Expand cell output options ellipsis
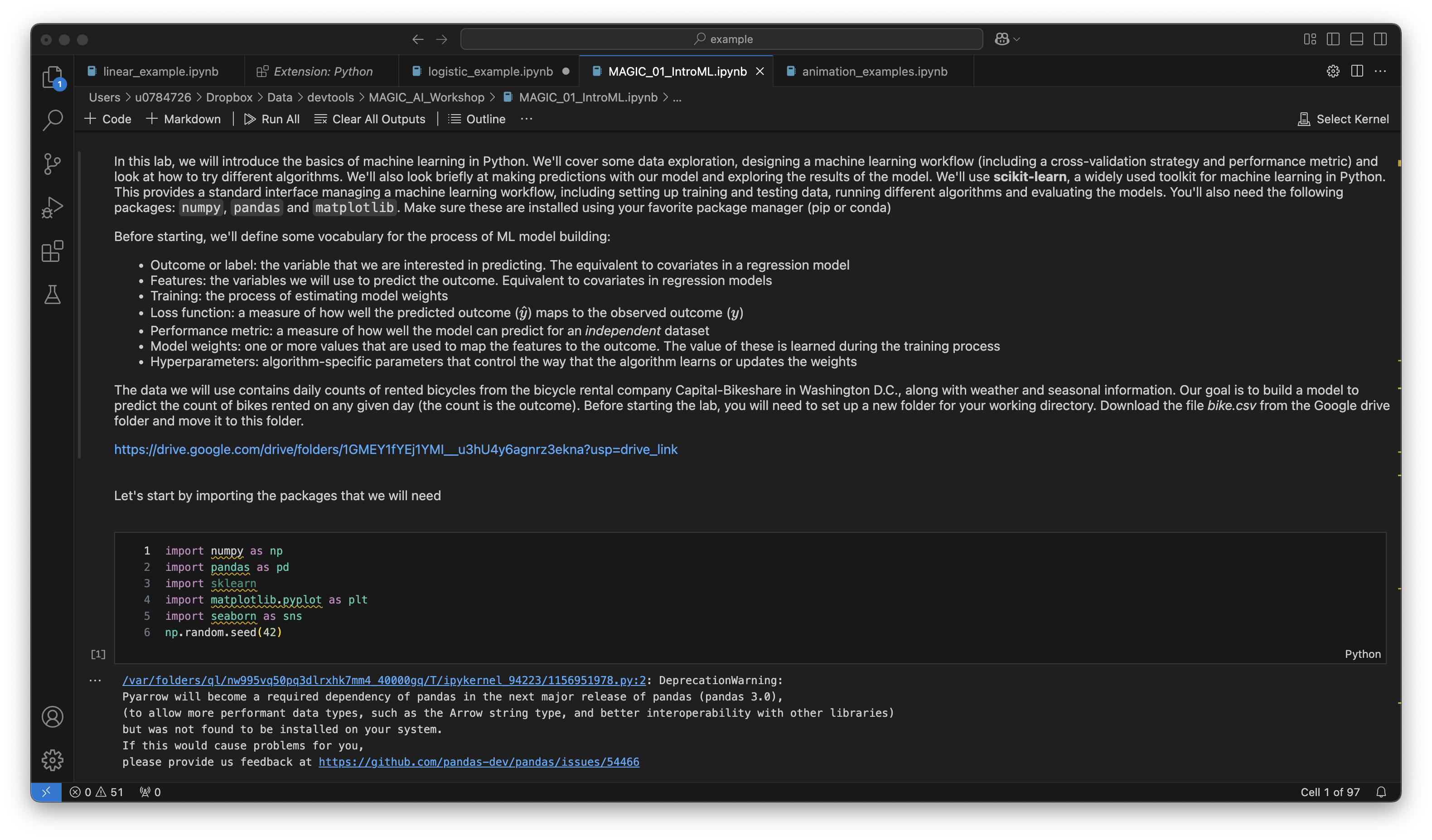The height and width of the screenshot is (840, 1432). coord(95,680)
